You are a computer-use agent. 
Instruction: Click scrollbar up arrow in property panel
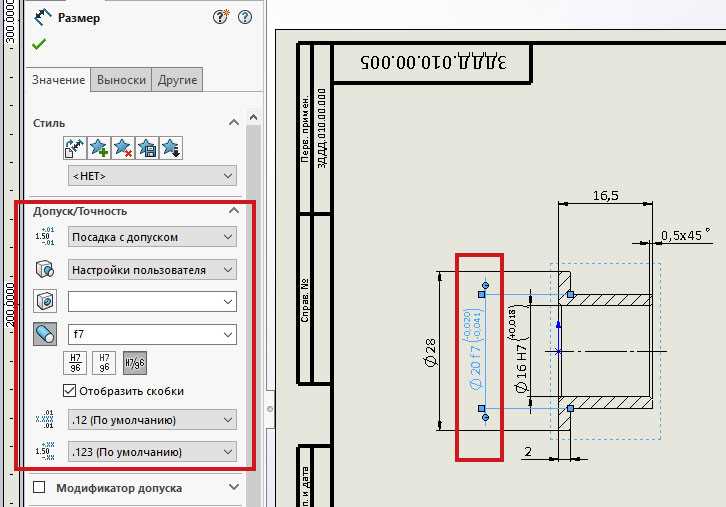click(253, 117)
